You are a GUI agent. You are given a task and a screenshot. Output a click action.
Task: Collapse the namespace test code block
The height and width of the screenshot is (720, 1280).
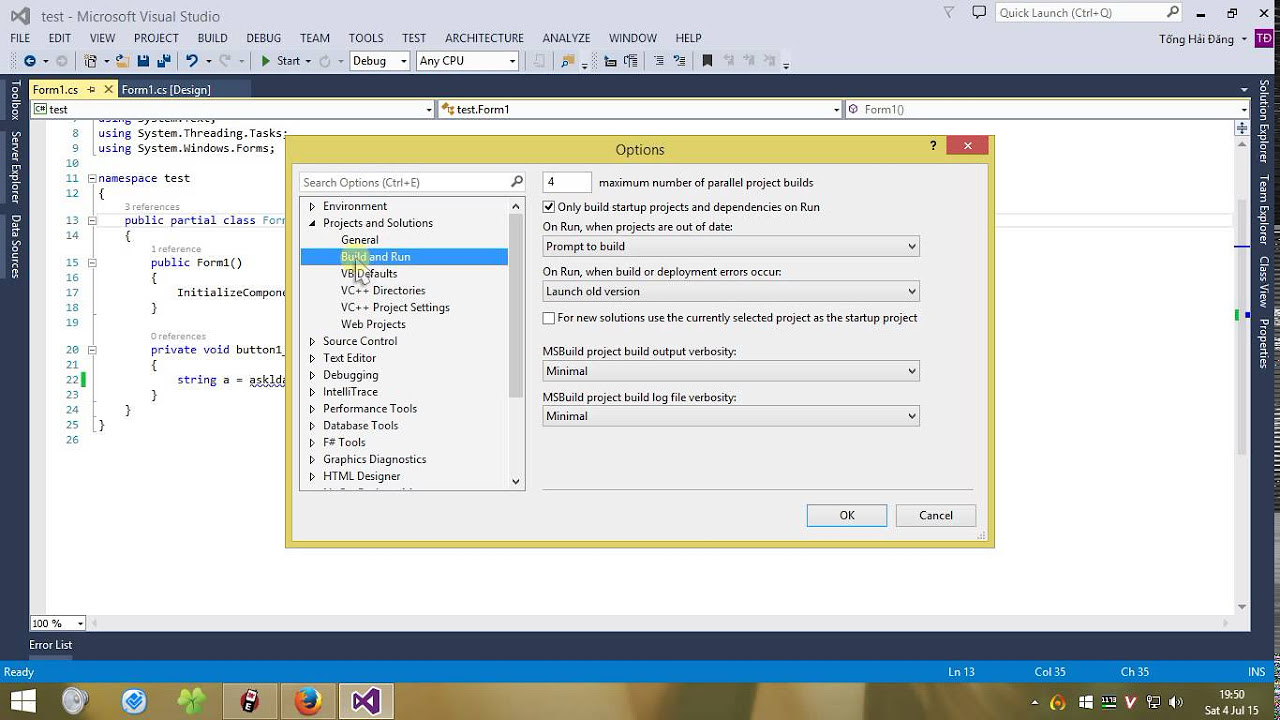91,178
